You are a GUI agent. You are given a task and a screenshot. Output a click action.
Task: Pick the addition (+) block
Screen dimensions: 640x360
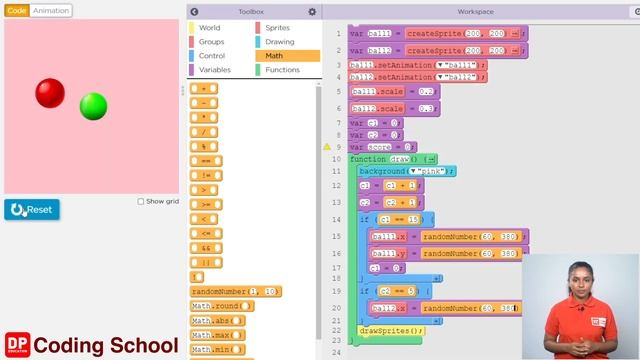(204, 89)
